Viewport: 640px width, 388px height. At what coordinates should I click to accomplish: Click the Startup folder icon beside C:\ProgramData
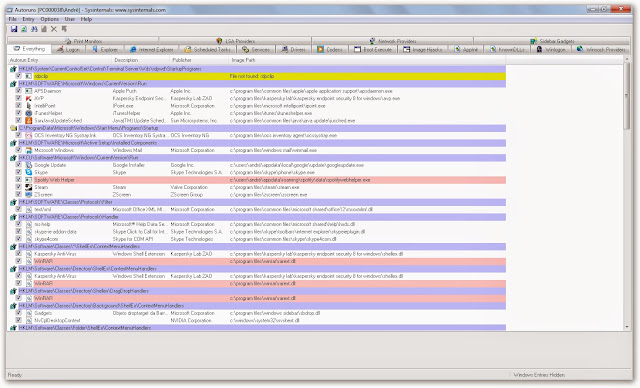(x=13, y=128)
